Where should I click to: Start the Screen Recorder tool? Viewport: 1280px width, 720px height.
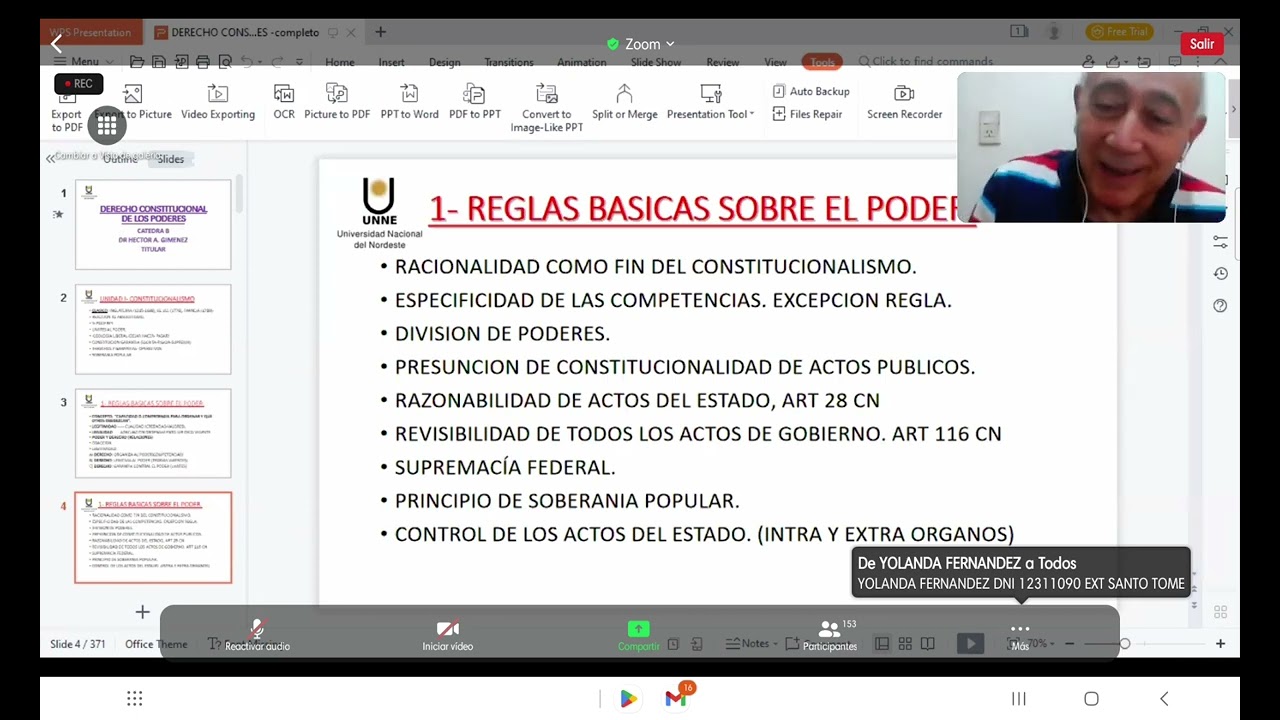(904, 102)
